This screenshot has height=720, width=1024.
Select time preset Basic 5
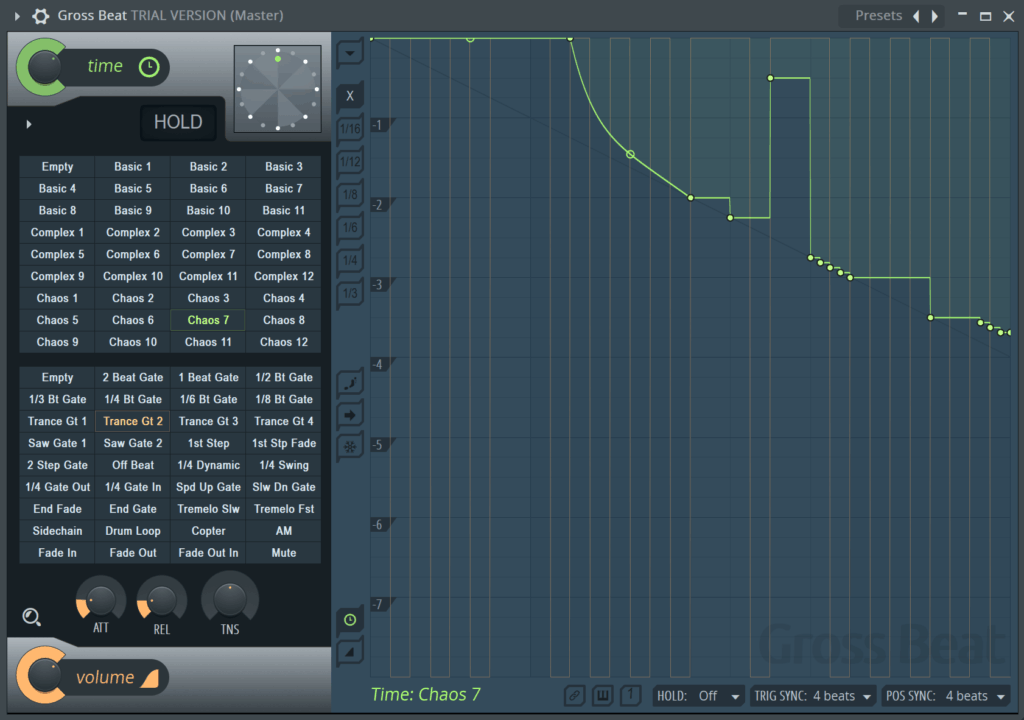click(133, 189)
